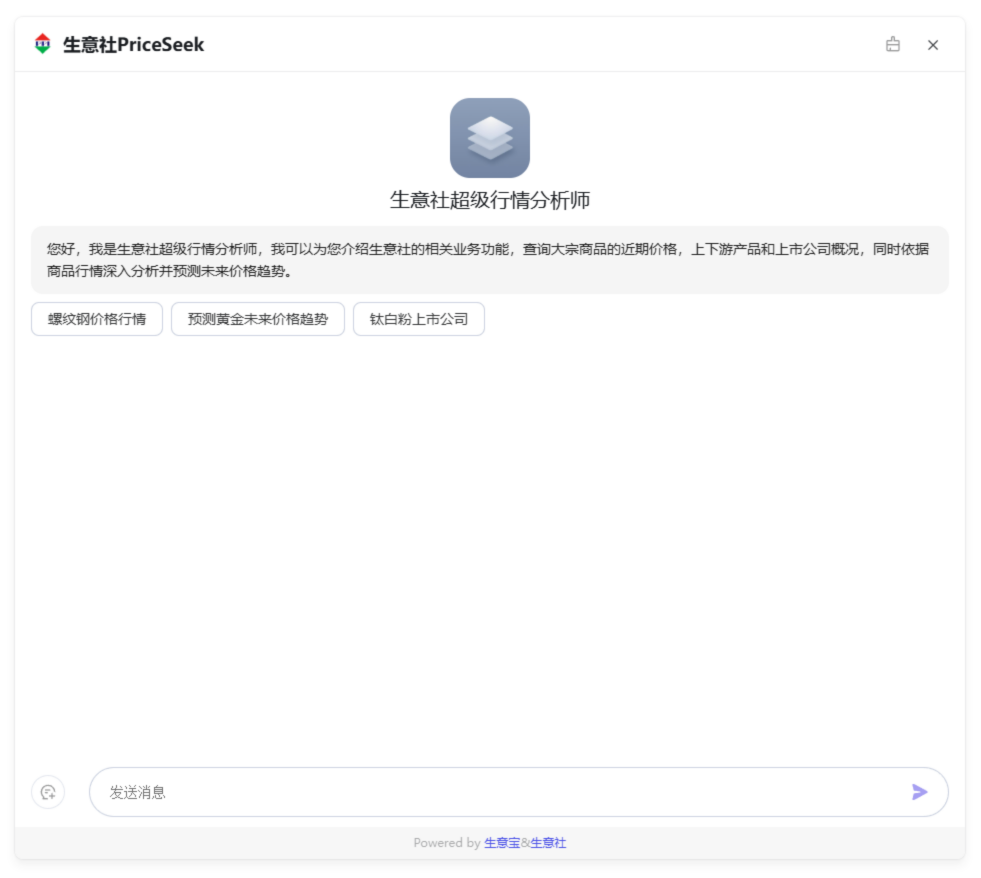Click the 生意社 logo icon in the header

(x=42, y=44)
